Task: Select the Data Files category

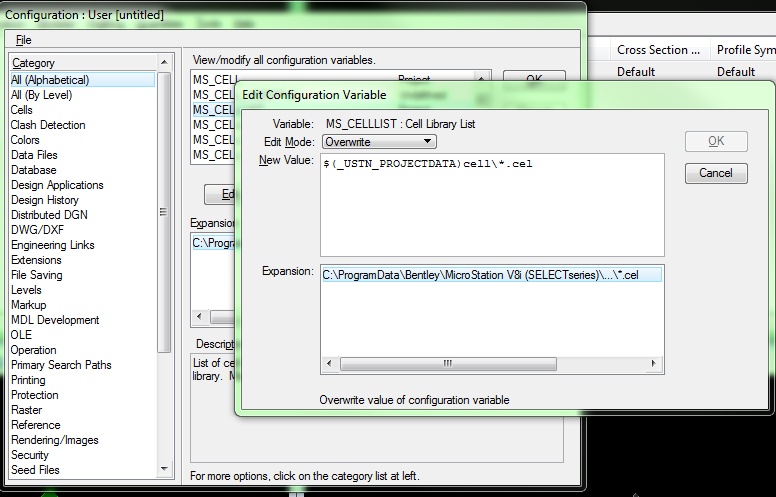Action: [34, 155]
